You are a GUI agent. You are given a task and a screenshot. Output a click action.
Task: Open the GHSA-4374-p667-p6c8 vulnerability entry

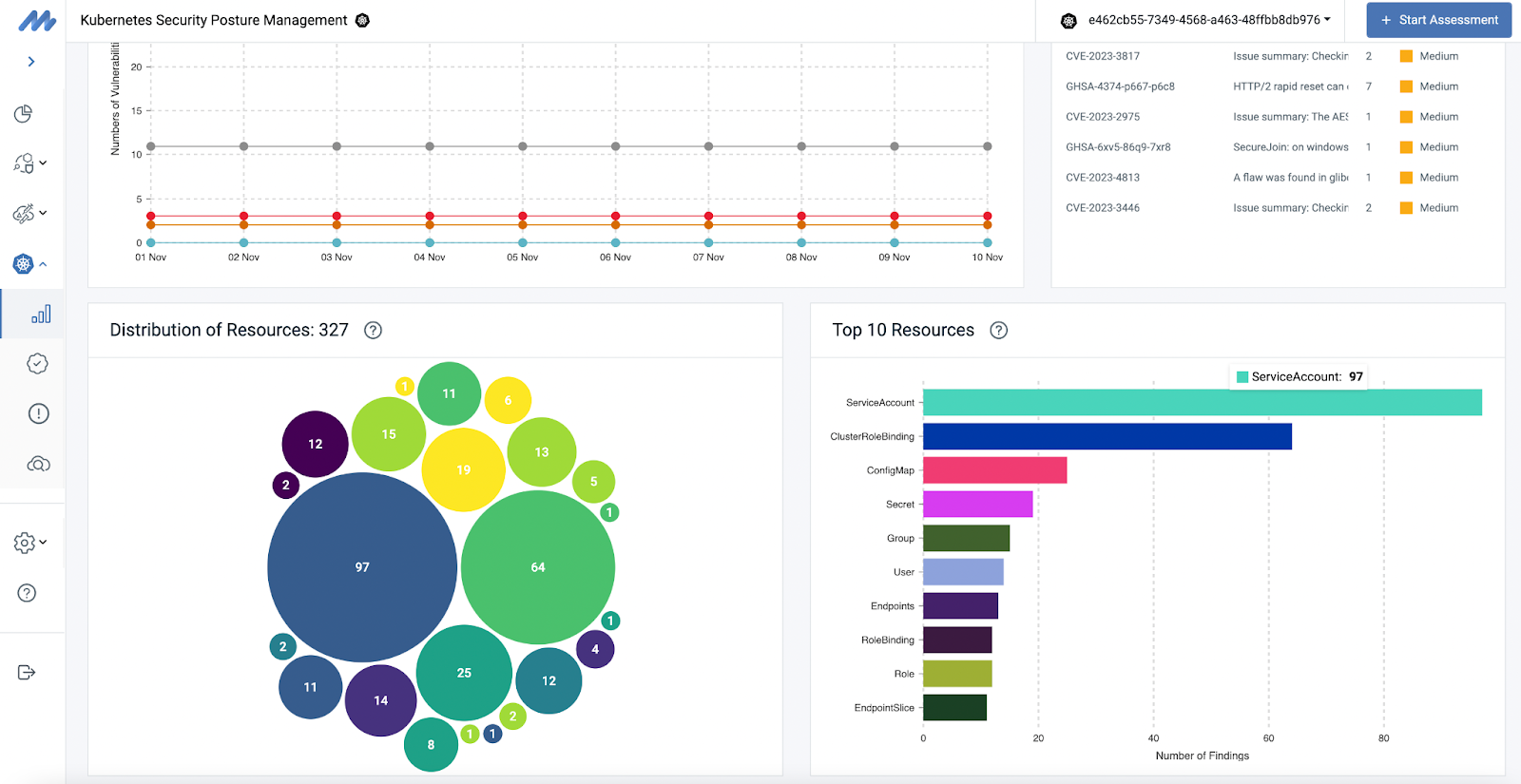click(1120, 86)
